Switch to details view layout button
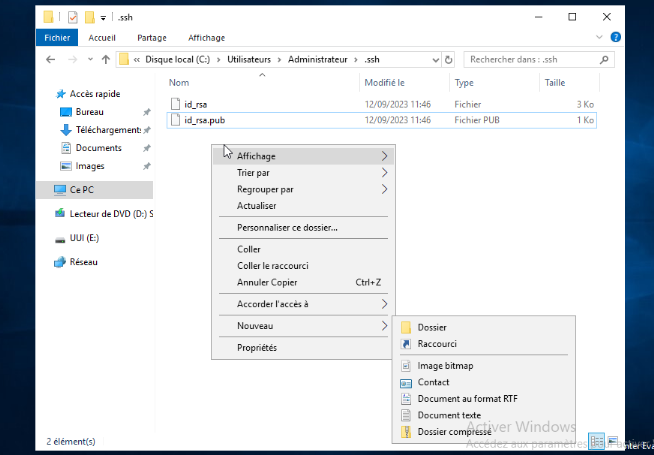 tap(597, 441)
